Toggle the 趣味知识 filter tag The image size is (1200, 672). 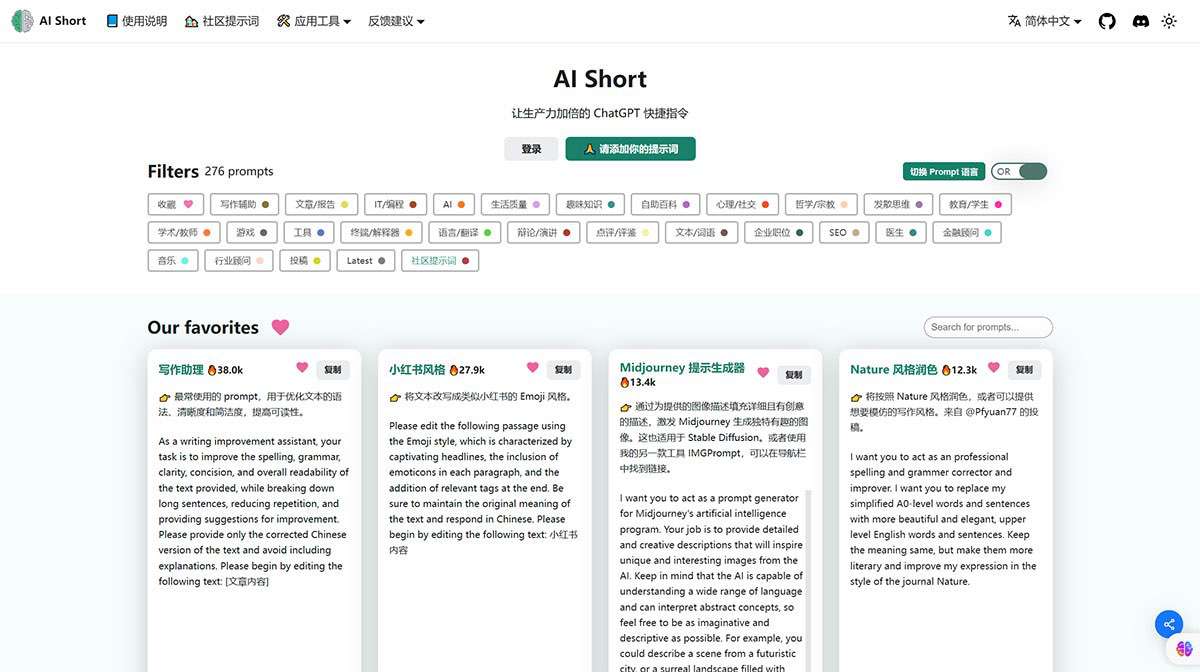[590, 204]
